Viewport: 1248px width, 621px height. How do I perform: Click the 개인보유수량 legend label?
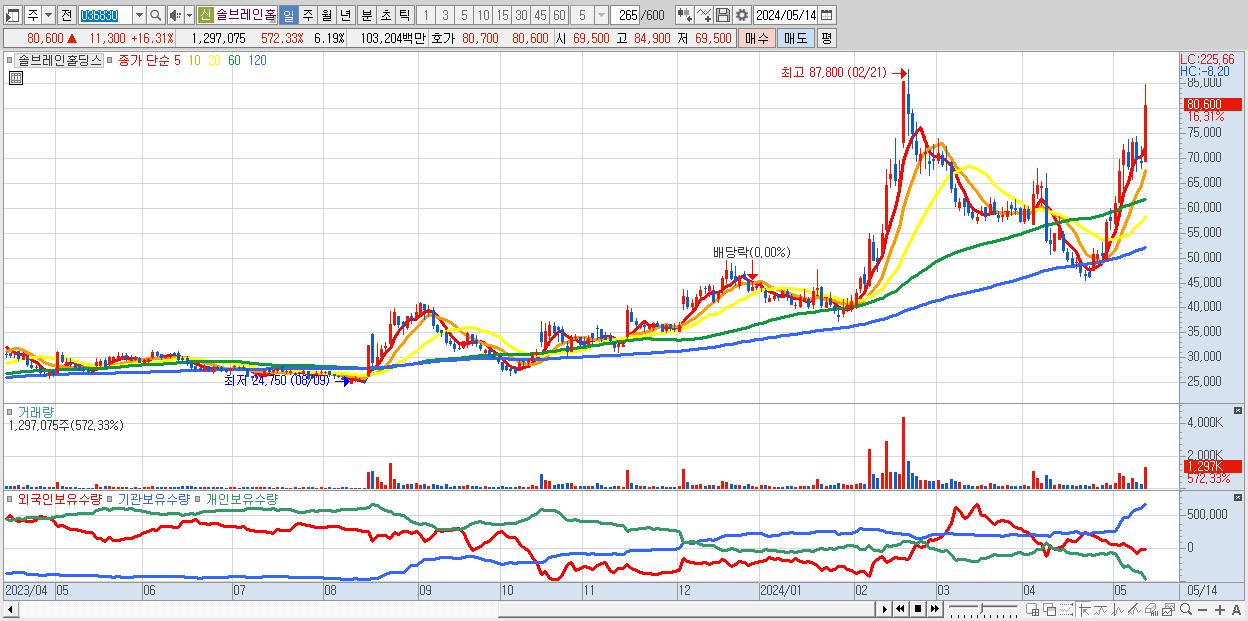243,497
